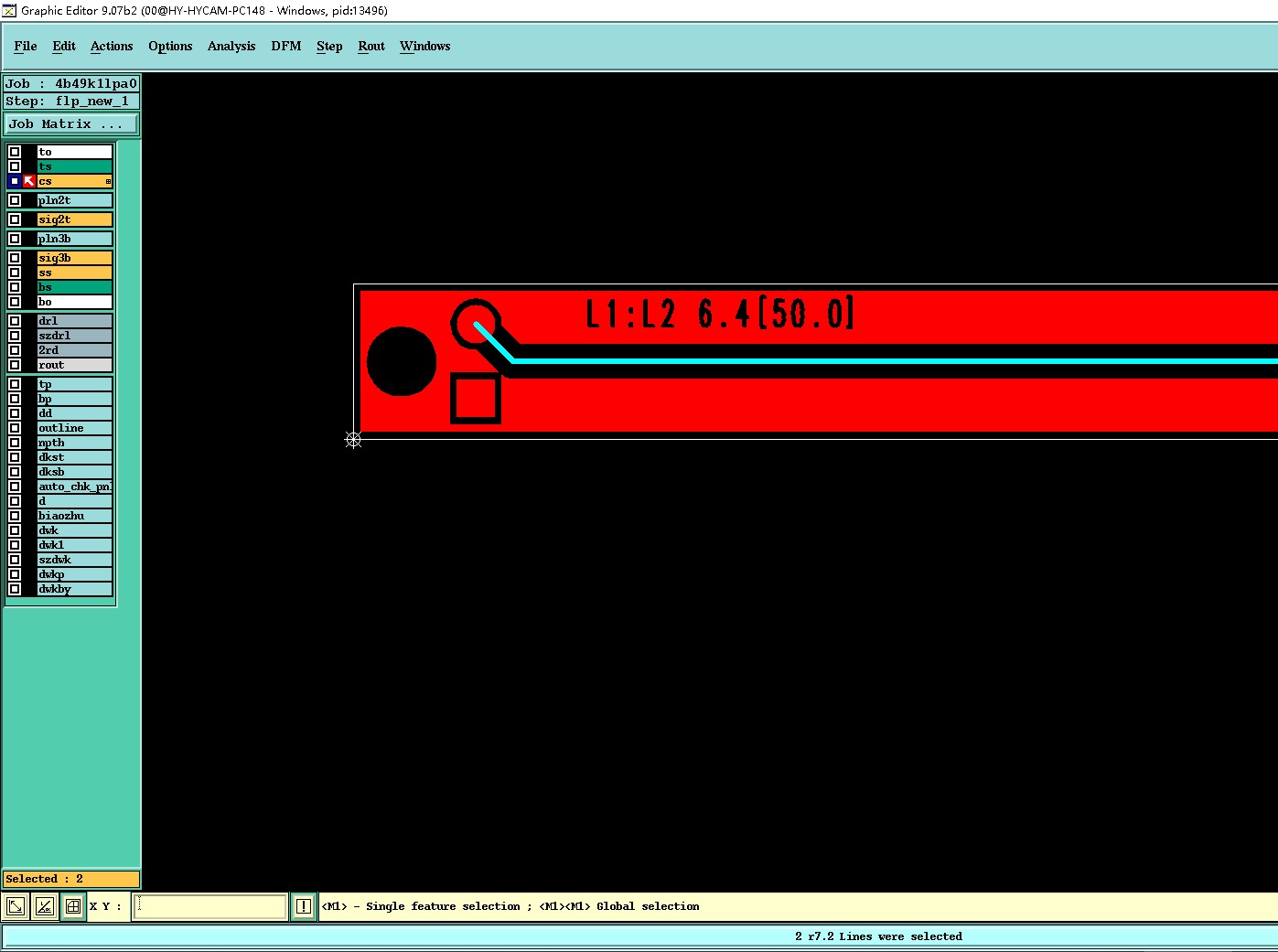The height and width of the screenshot is (952, 1278).
Task: Click the origin datum marker in canvas
Action: point(353,440)
